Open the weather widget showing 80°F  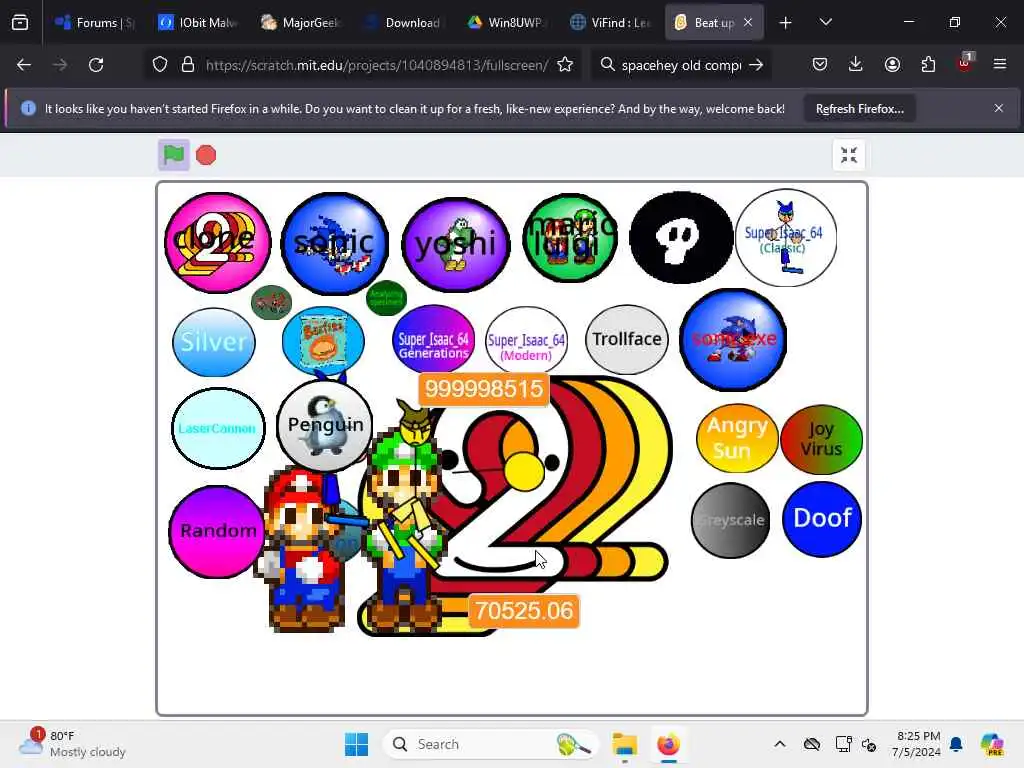pyautogui.click(x=73, y=744)
